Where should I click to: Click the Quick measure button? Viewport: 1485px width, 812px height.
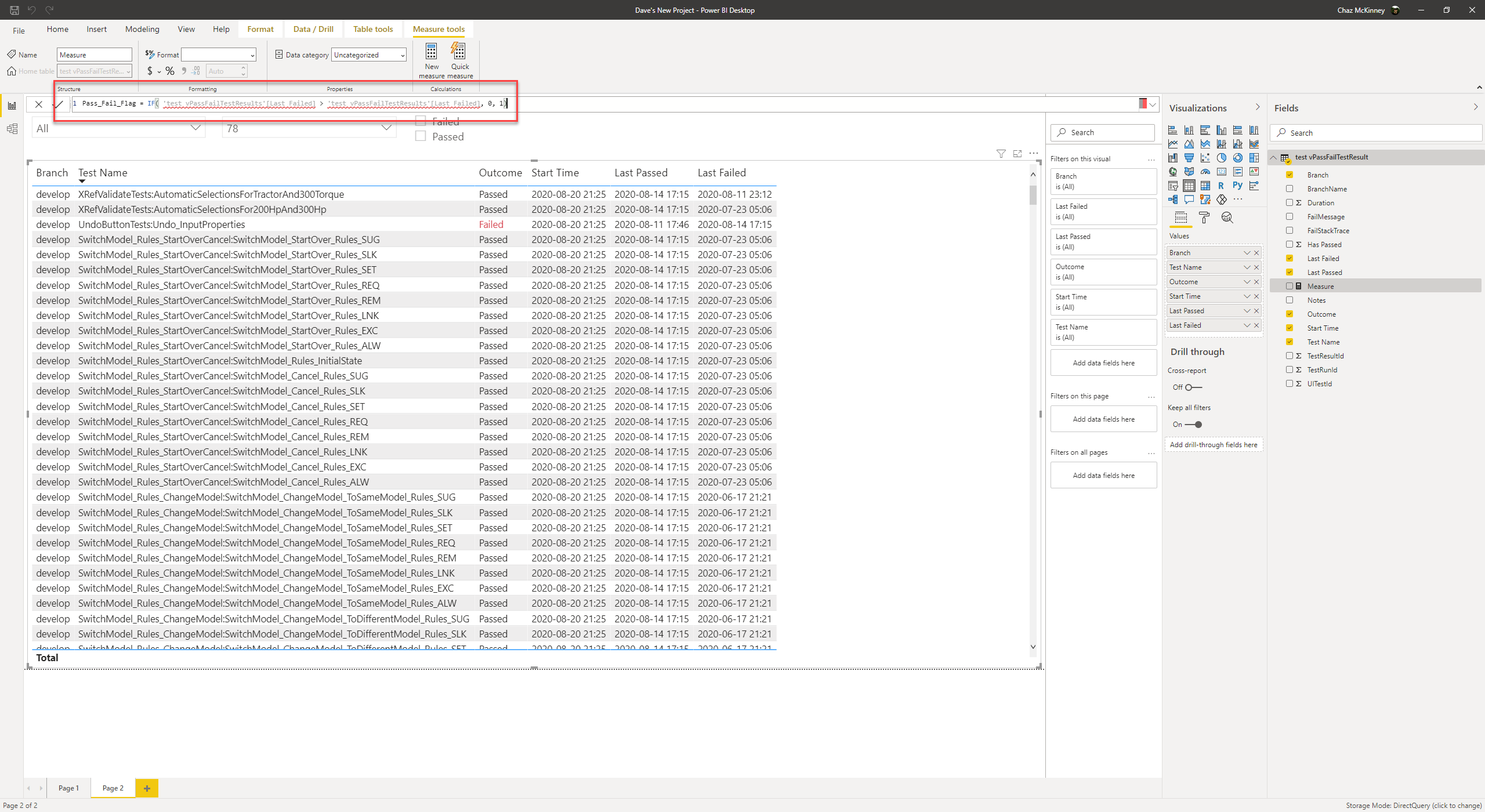[x=460, y=60]
